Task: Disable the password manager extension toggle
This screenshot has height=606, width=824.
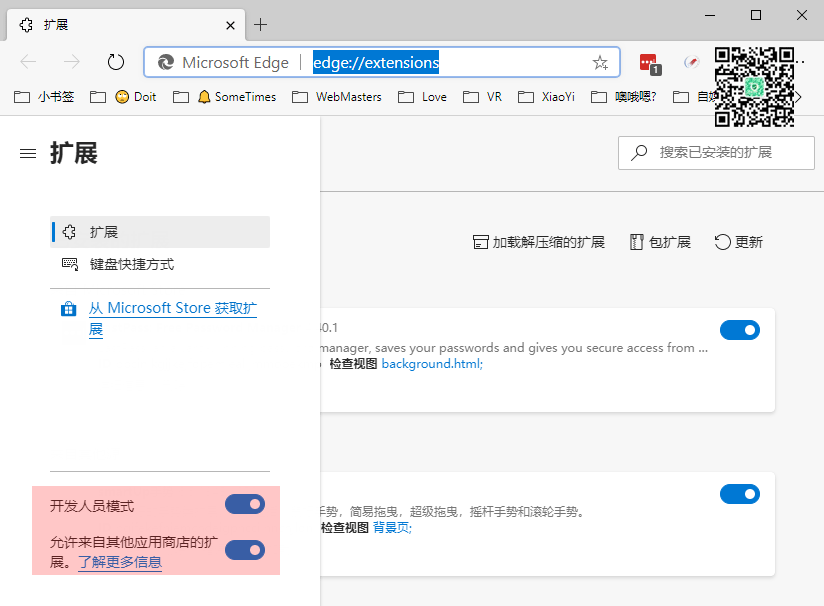Action: tap(740, 330)
